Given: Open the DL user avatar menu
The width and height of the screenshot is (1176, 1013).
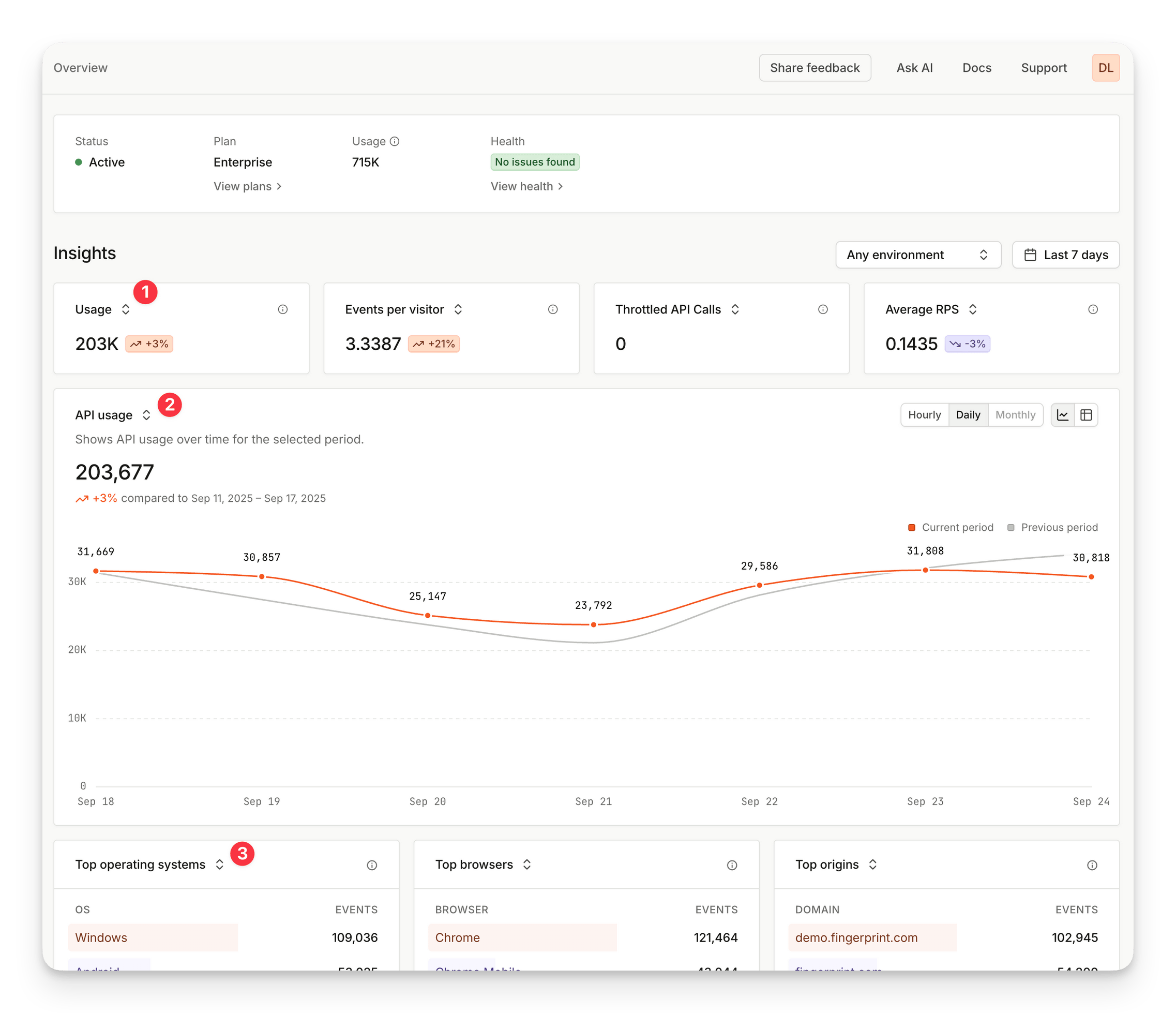Looking at the screenshot, I should pos(1106,68).
